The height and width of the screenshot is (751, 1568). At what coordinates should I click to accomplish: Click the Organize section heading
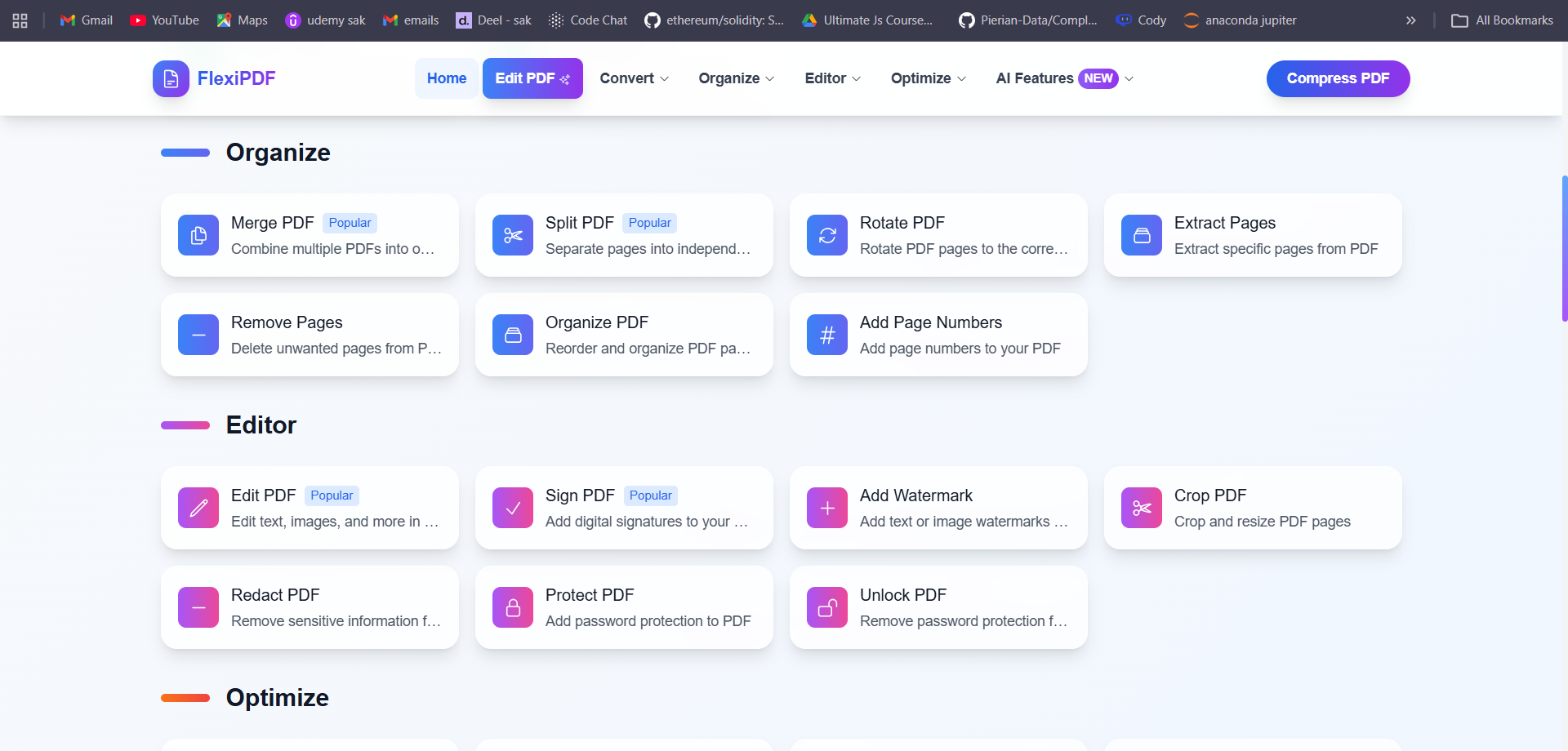tap(278, 153)
